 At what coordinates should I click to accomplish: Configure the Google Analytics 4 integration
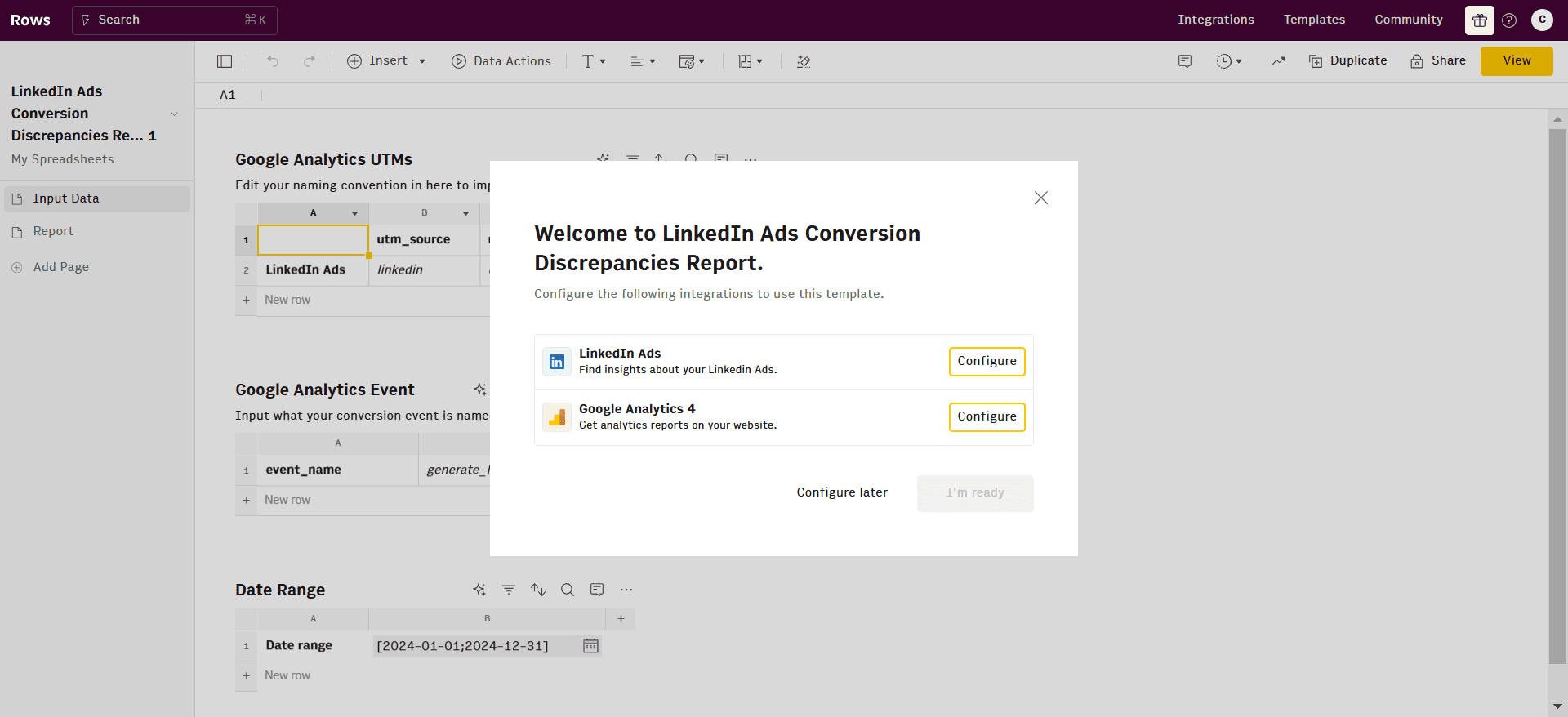point(987,416)
